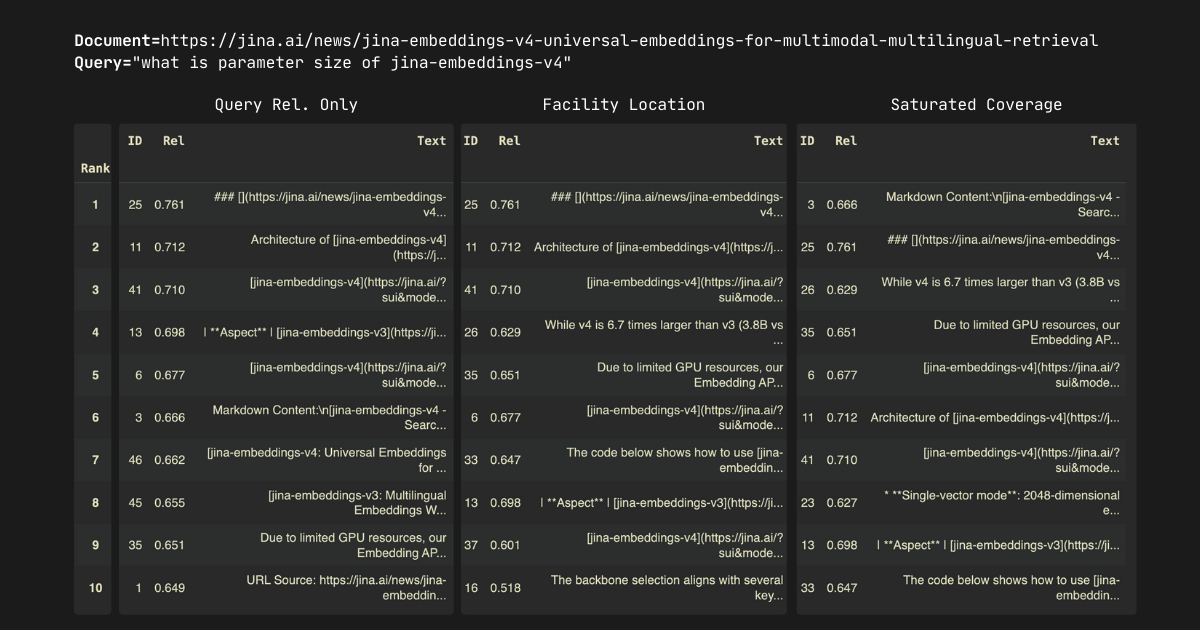This screenshot has height=630, width=1200.
Task: Click ID 41 in Query Rel. Only table
Action: click(135, 289)
